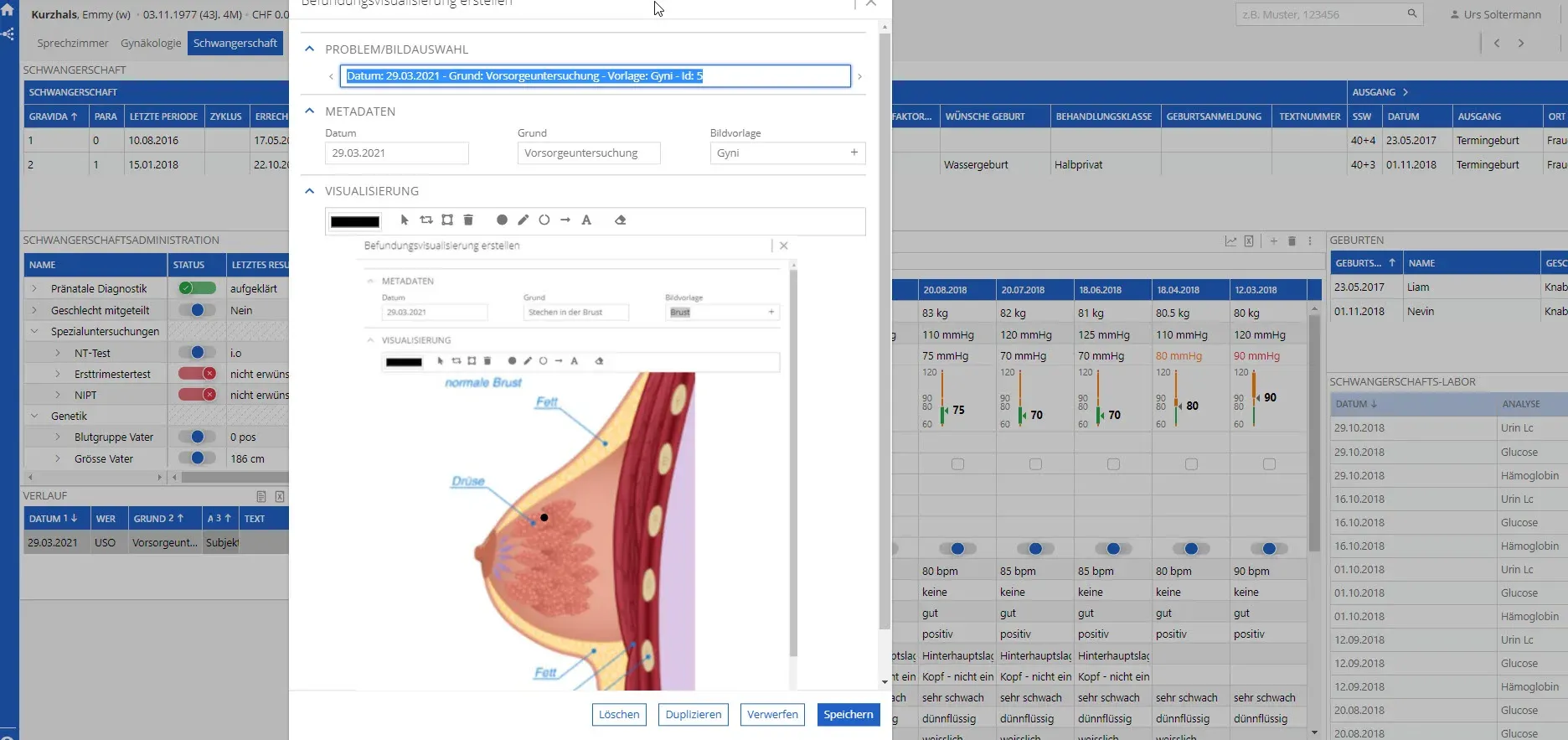Click the Löschen button
This screenshot has width=1568, height=740.
619,715
